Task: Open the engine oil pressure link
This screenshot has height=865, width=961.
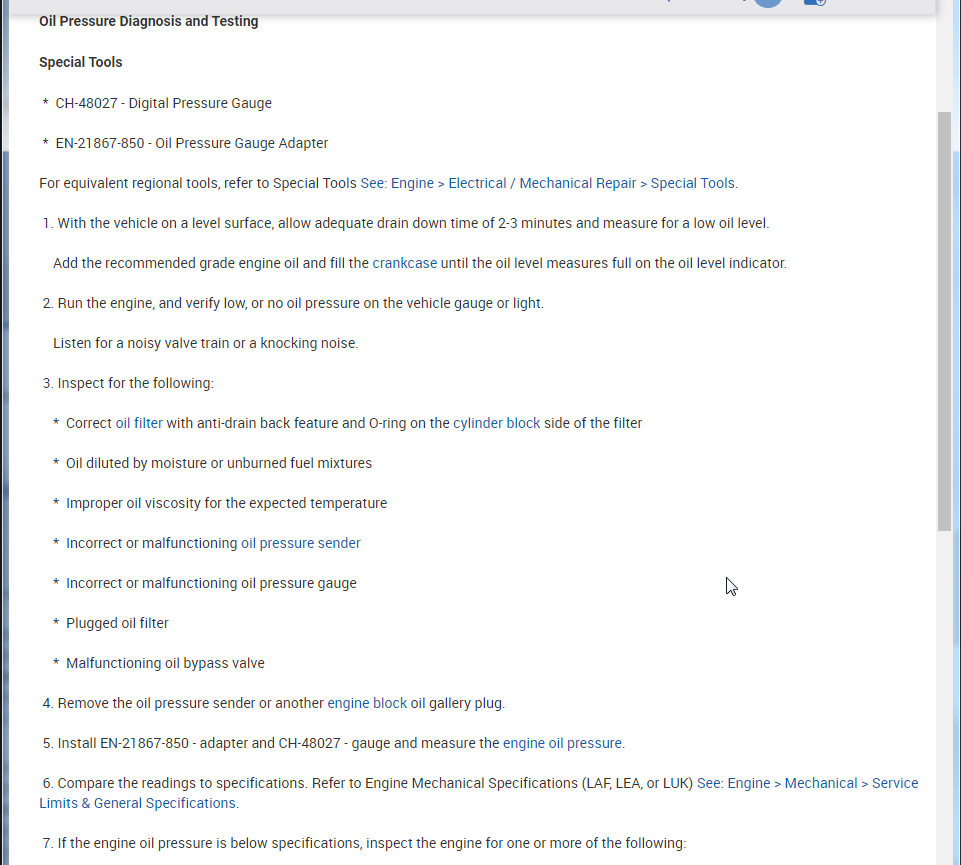Action: tap(562, 743)
